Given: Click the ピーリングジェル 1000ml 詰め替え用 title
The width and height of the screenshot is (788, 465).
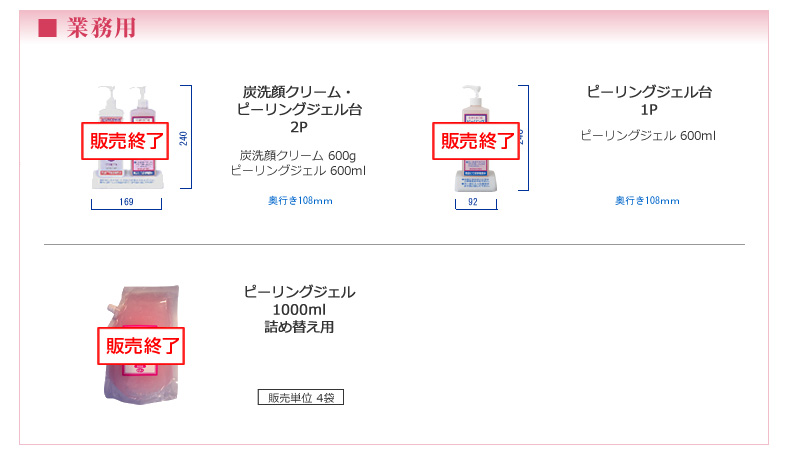Looking at the screenshot, I should [x=299, y=309].
